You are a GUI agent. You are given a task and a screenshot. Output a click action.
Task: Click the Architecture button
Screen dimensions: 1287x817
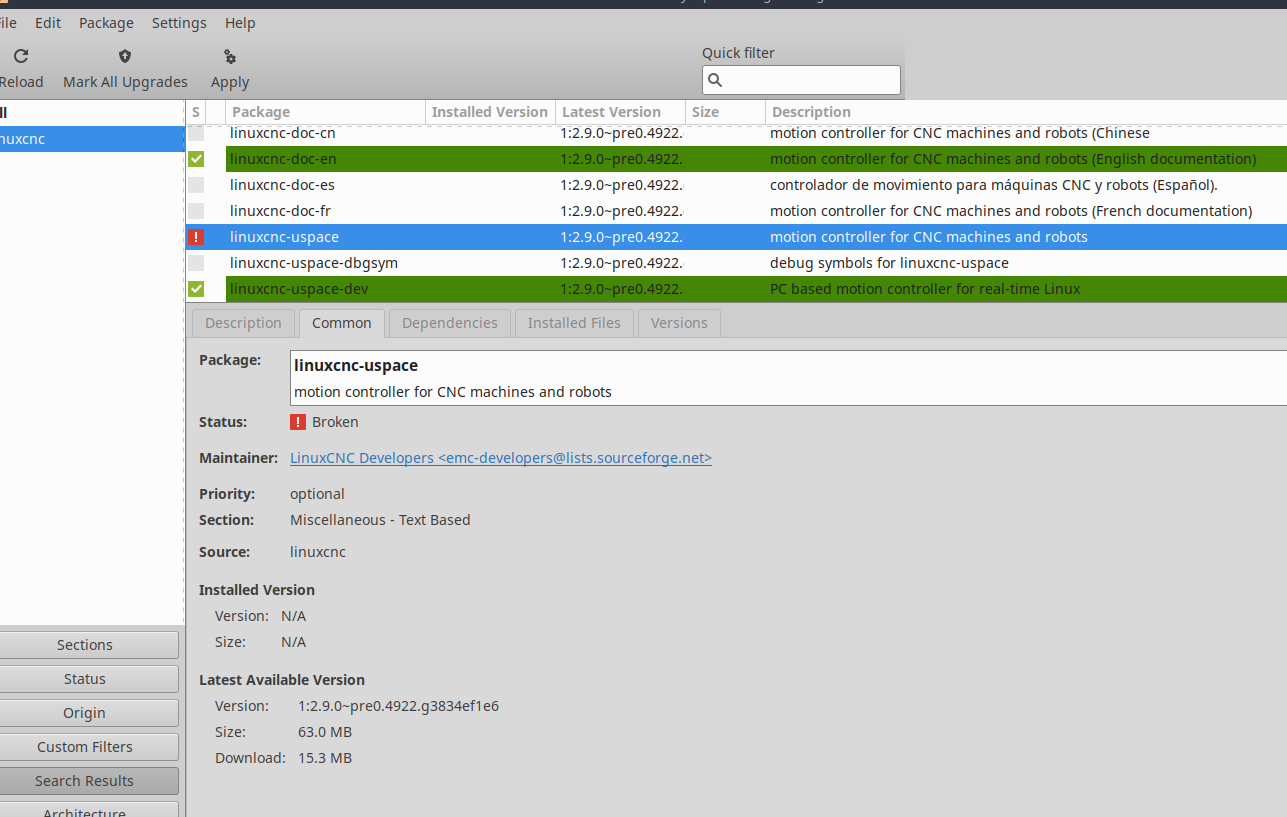85,809
